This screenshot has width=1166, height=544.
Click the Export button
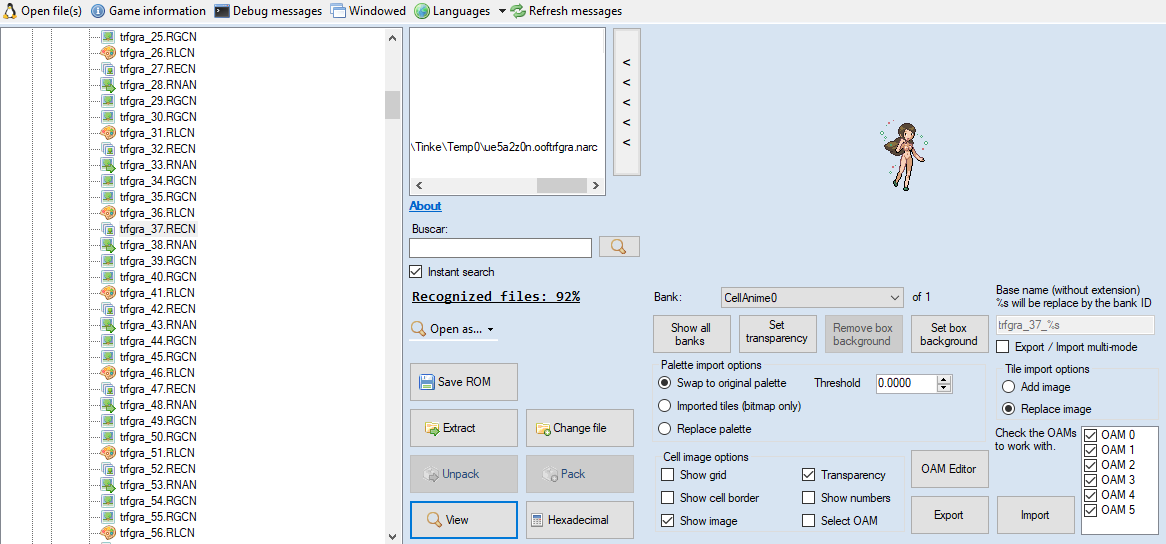tap(950, 515)
